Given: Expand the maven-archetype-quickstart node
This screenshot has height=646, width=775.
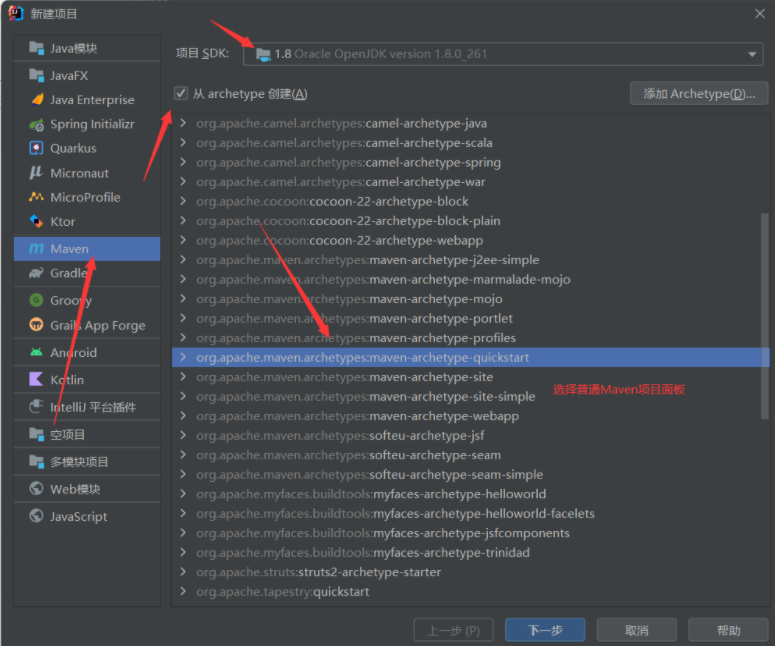Looking at the screenshot, I should (x=183, y=357).
